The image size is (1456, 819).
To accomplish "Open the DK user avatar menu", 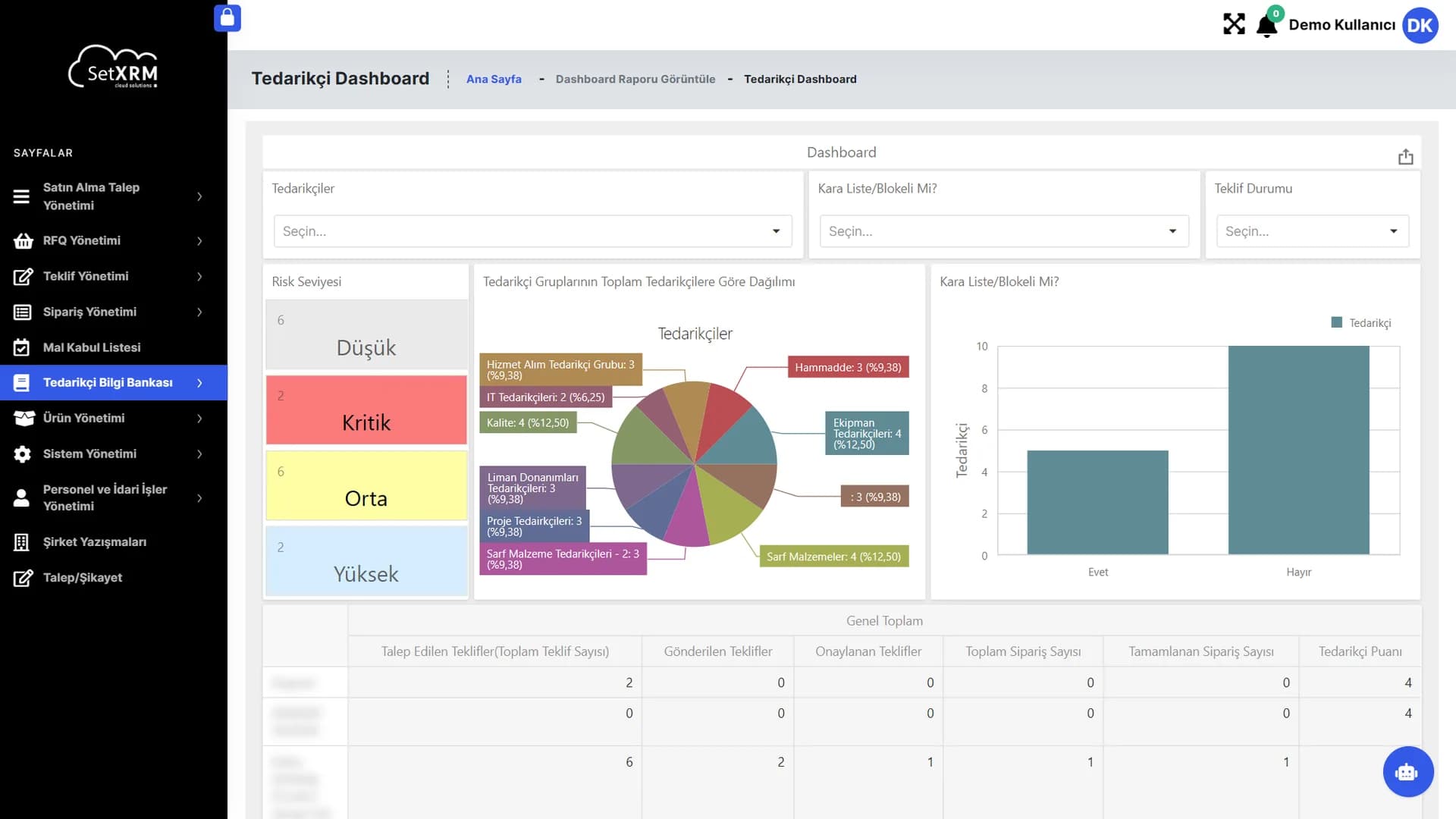I will tap(1420, 26).
